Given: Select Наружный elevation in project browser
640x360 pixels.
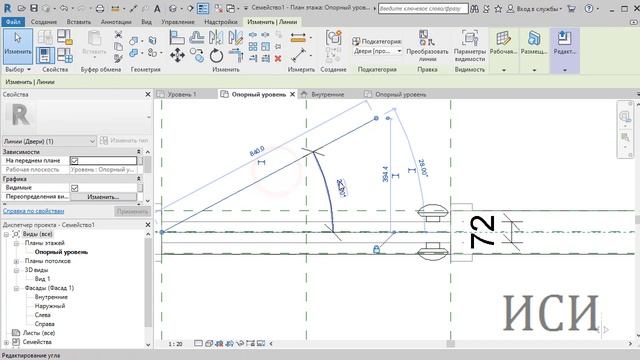Looking at the screenshot, I should click(x=50, y=306).
